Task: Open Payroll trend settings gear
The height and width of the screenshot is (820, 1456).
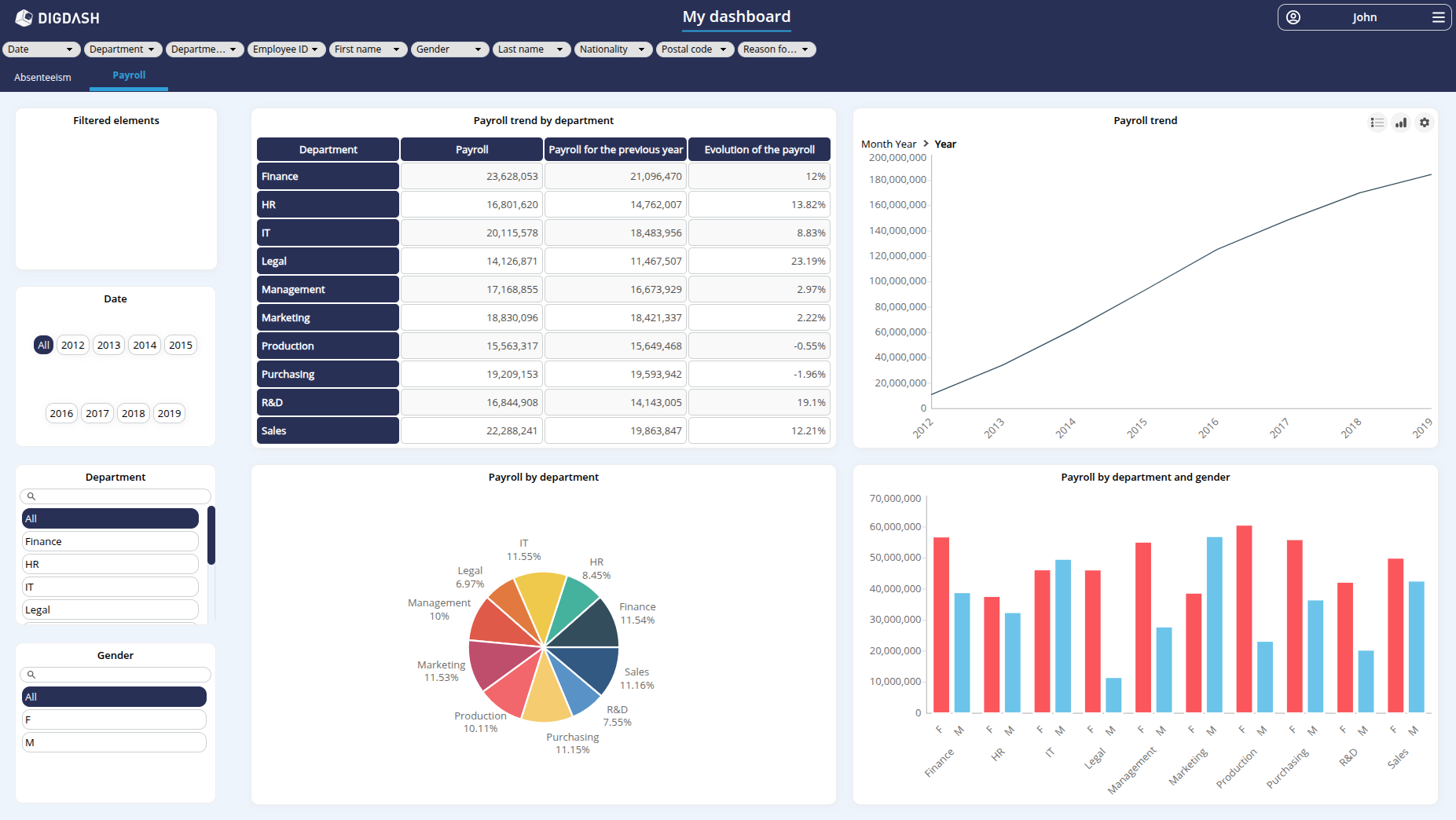Action: click(x=1425, y=123)
